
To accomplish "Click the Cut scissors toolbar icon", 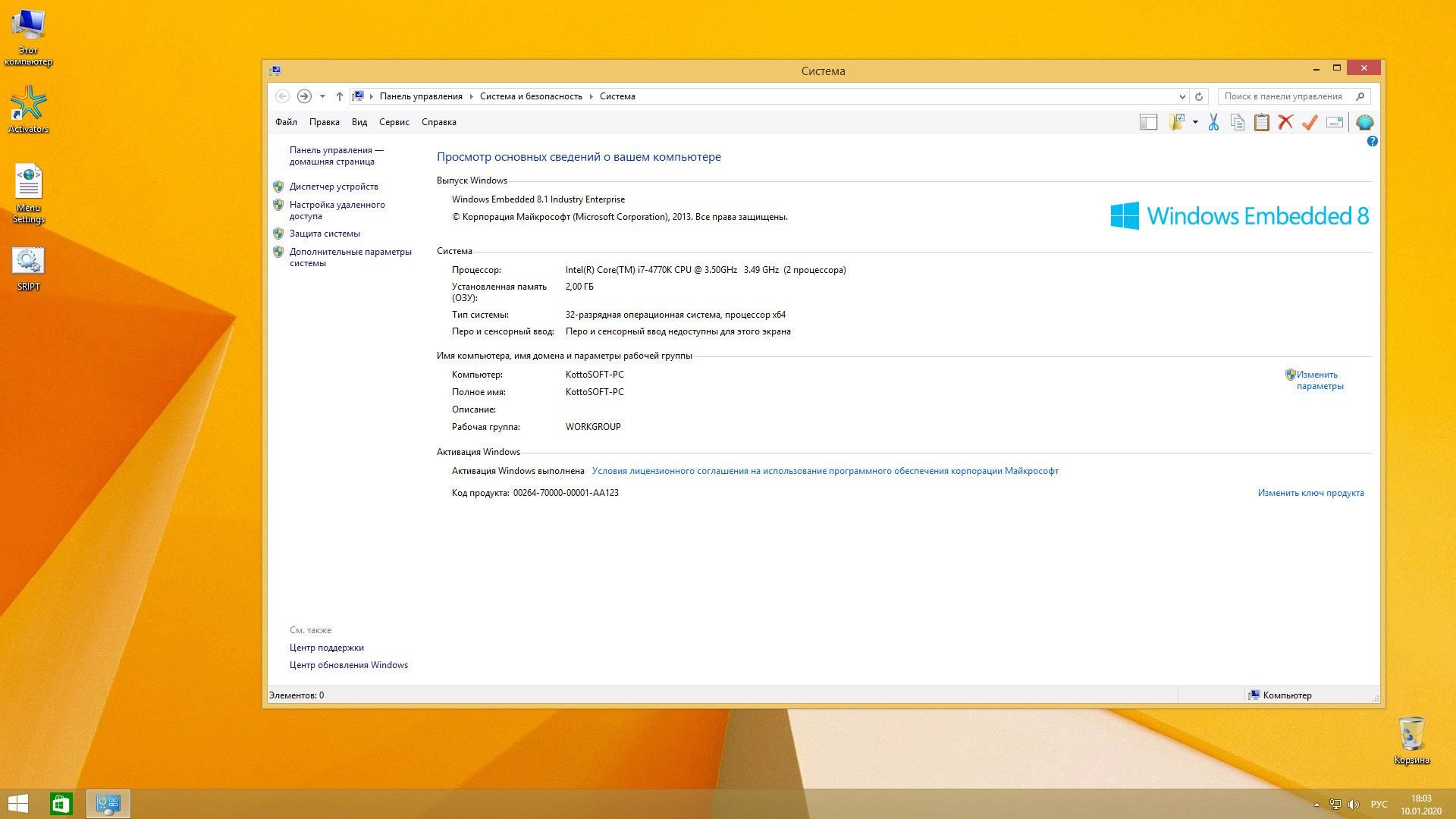I will click(x=1213, y=122).
